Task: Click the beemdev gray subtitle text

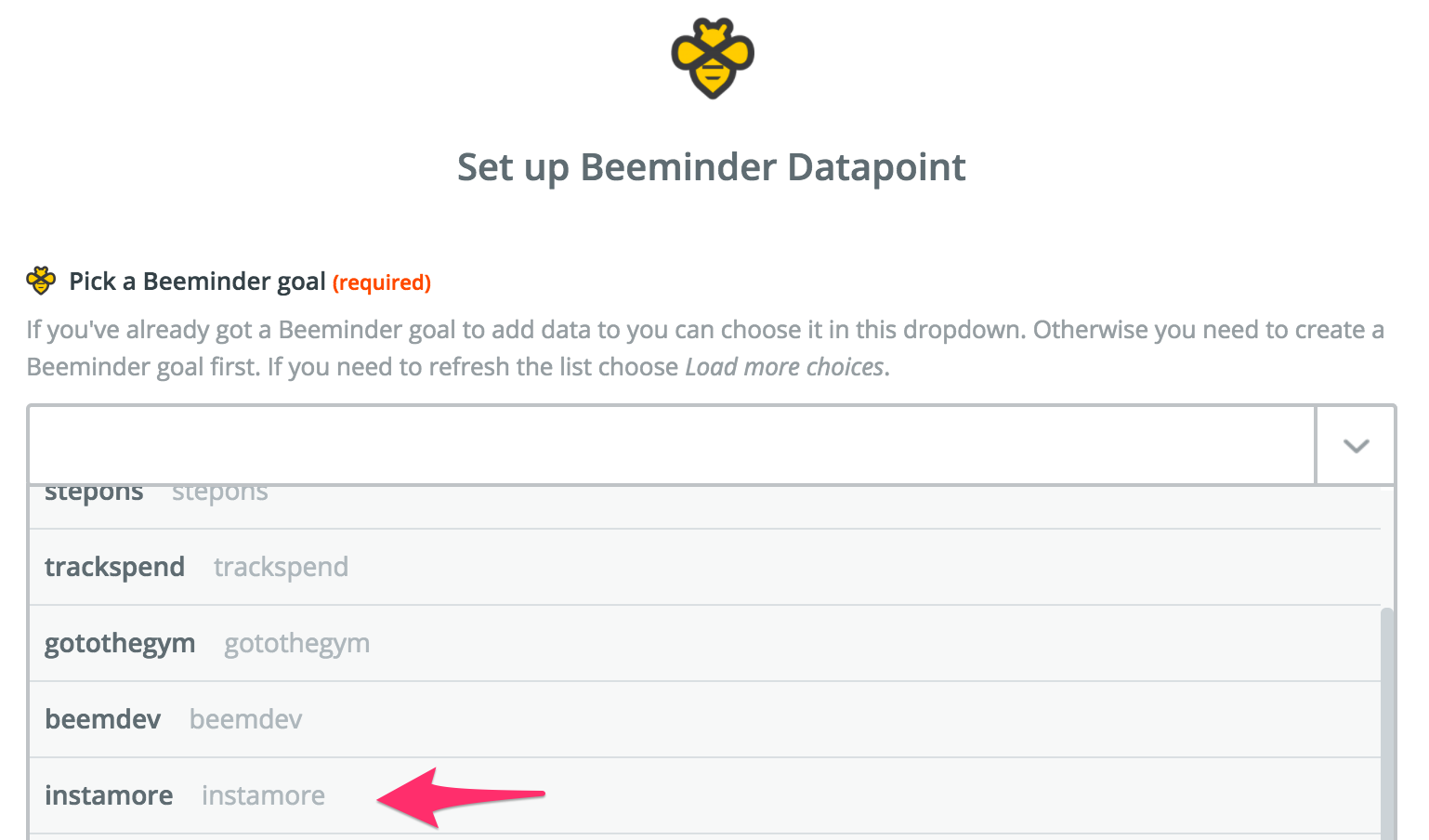Action: 245,718
